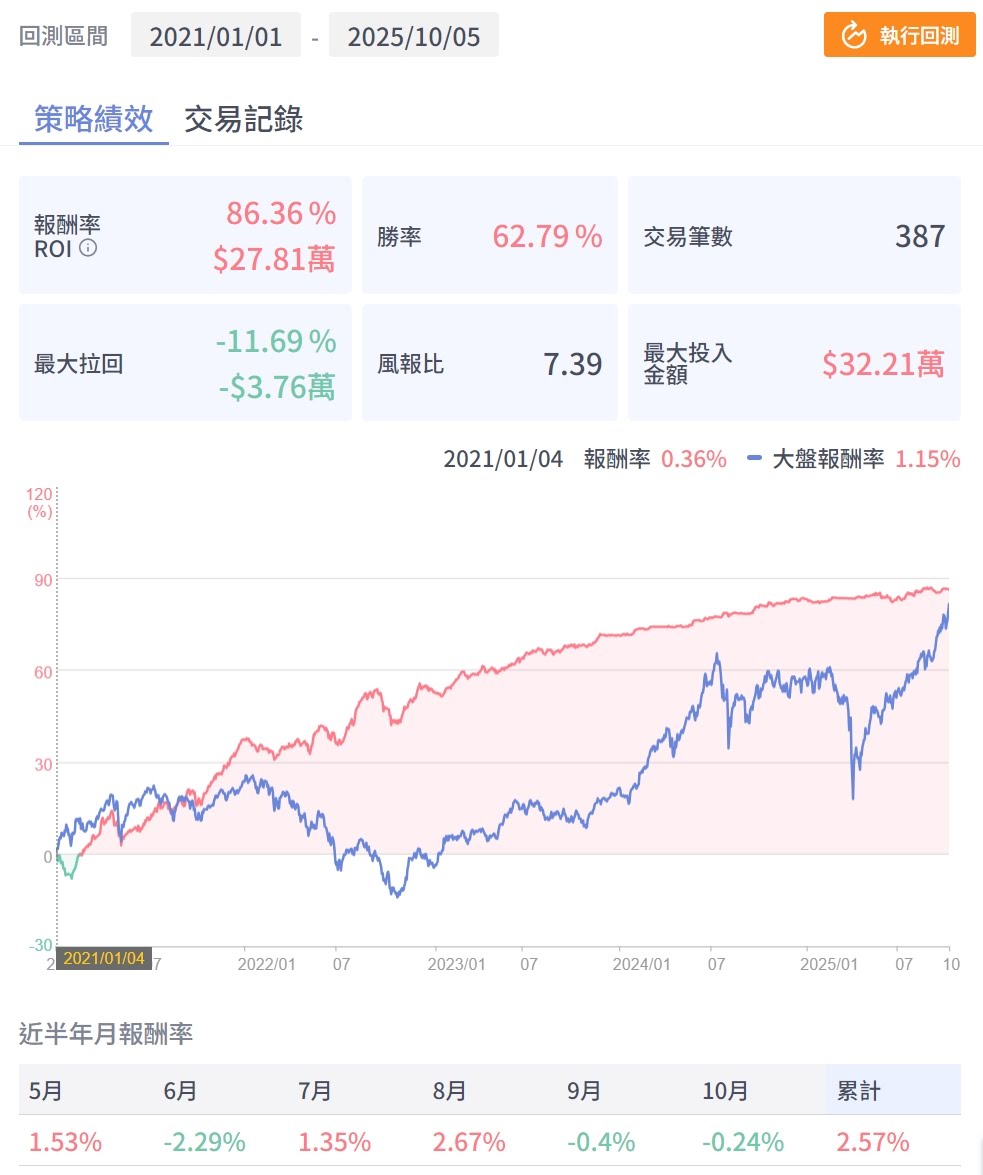Click the 2024/01 x-axis label
This screenshot has width=983, height=1175.
[642, 964]
